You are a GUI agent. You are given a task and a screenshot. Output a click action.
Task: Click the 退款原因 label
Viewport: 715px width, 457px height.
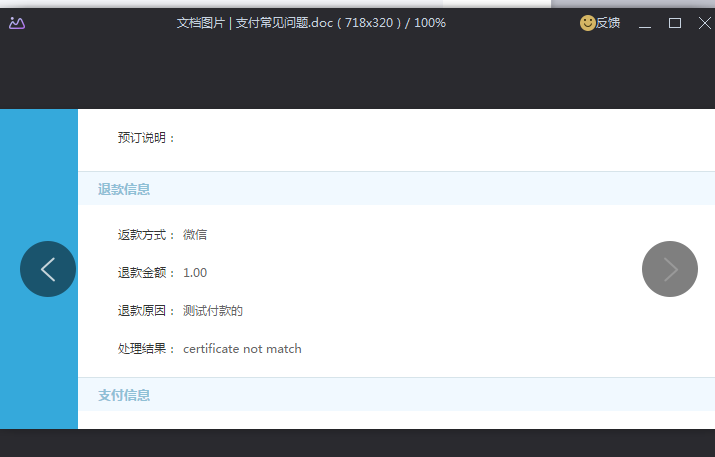(146, 311)
